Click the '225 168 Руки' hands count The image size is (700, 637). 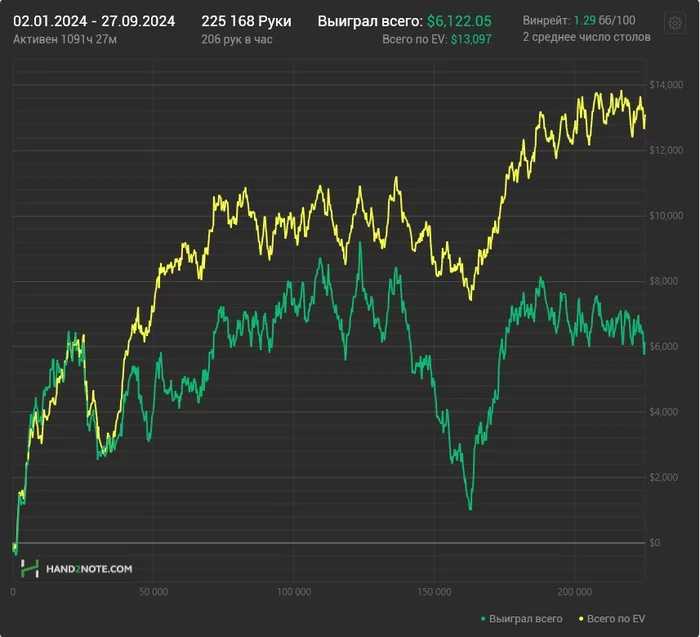click(246, 21)
